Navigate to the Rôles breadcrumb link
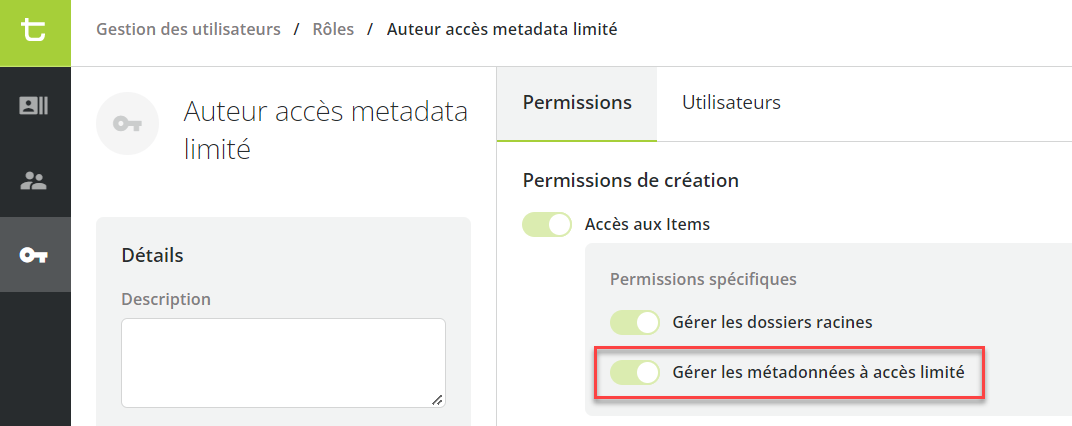This screenshot has height=426, width=1072. click(333, 29)
